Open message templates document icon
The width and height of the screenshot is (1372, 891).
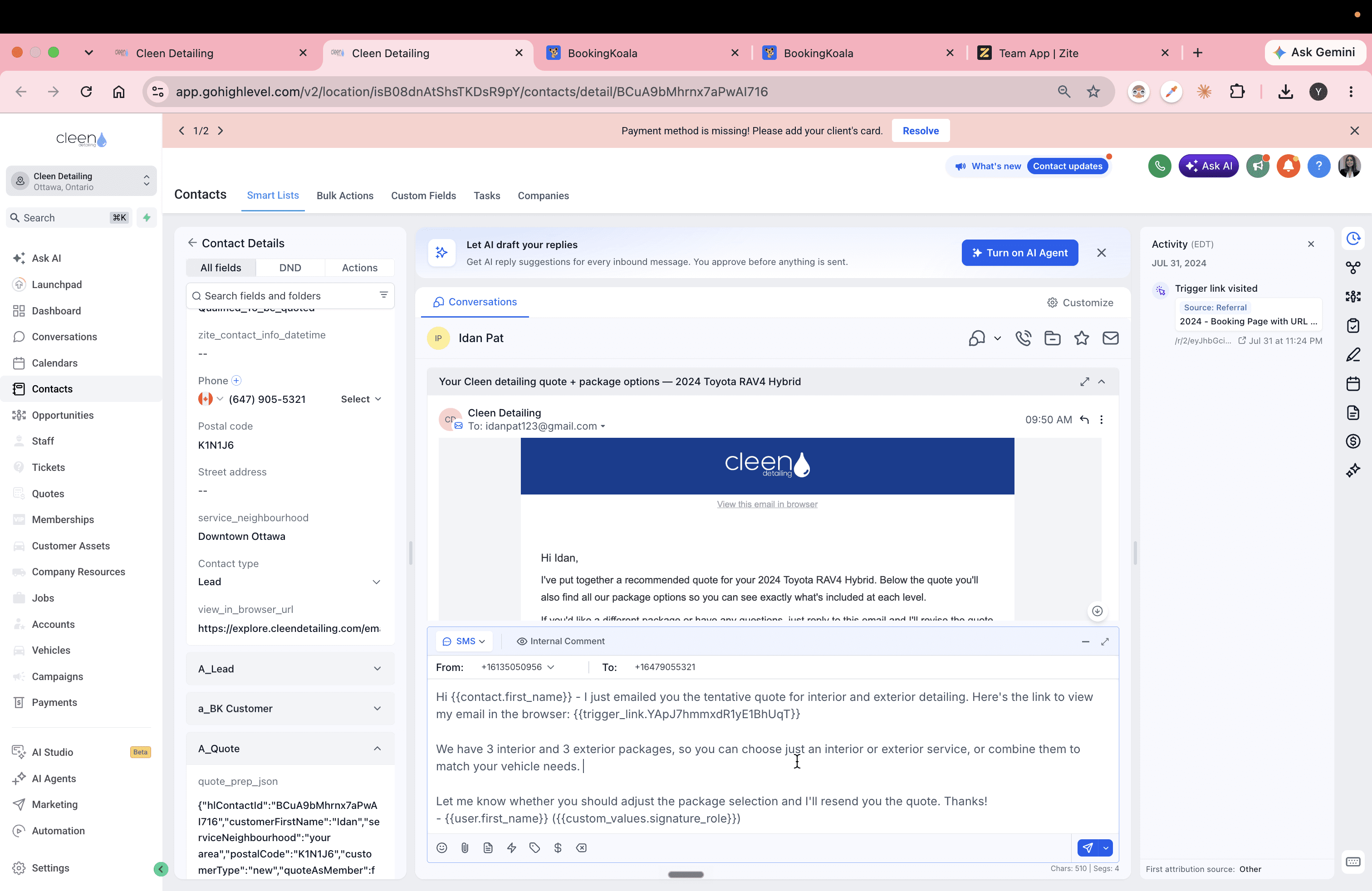pyautogui.click(x=488, y=848)
